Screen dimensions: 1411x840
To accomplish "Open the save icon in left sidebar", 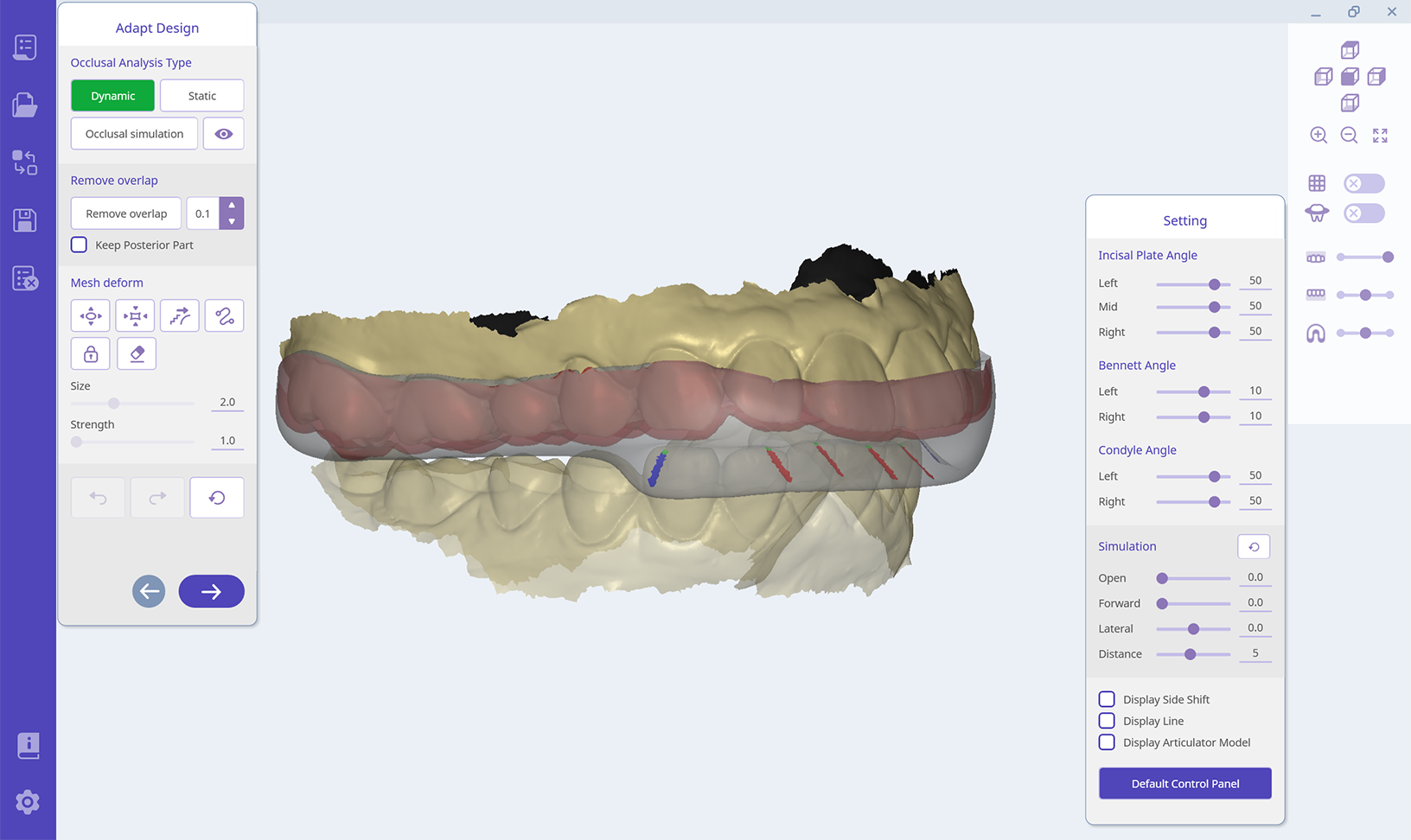I will coord(25,220).
